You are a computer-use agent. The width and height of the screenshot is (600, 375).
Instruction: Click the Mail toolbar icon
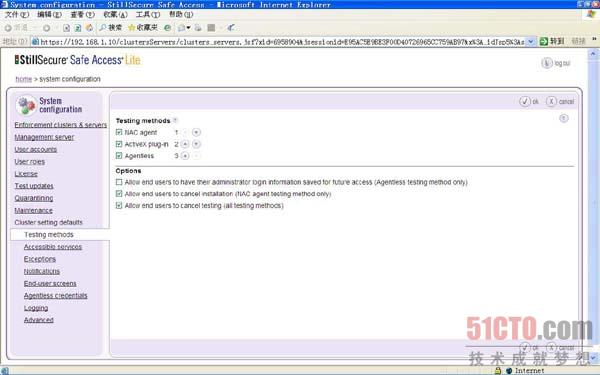tap(181, 28)
